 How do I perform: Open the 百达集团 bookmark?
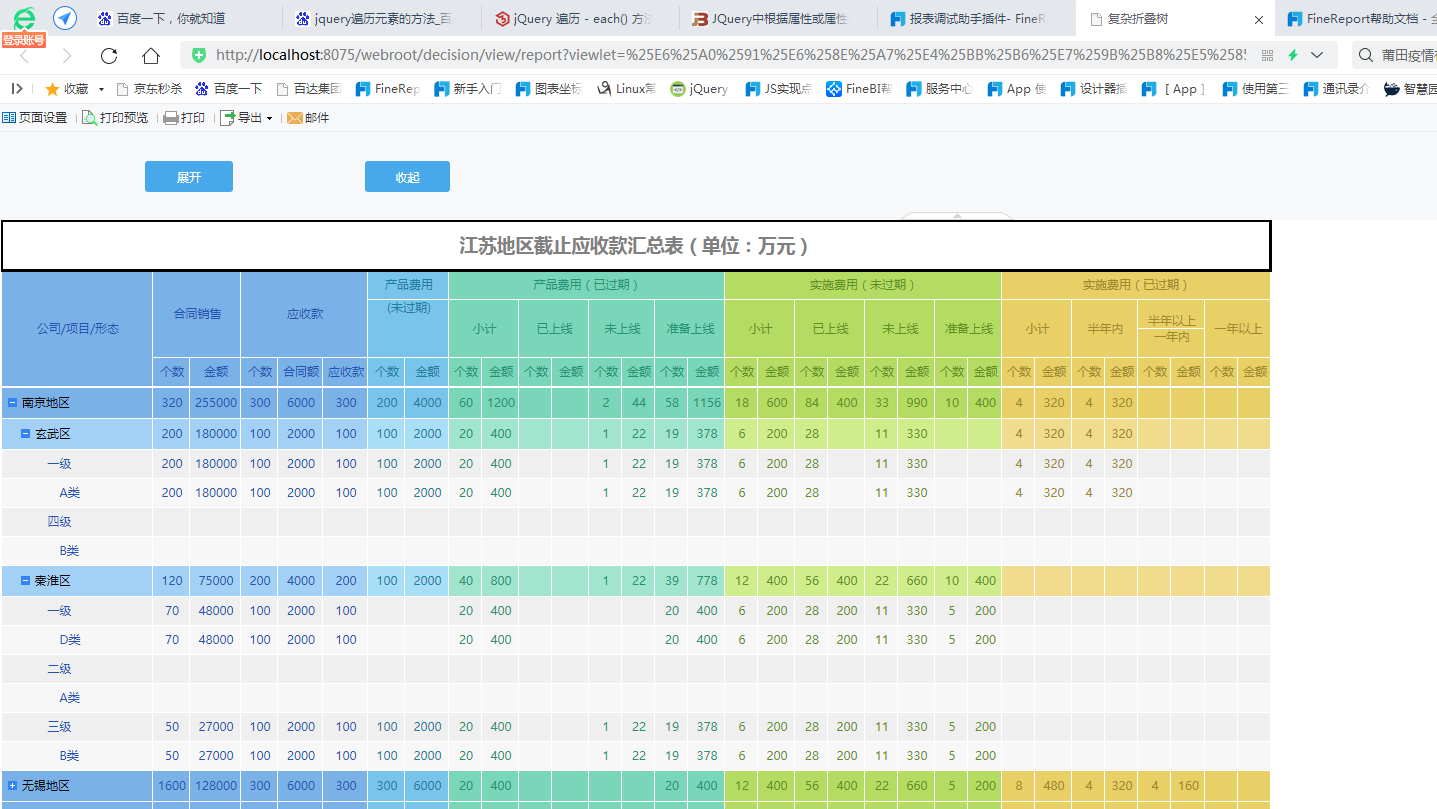click(309, 89)
